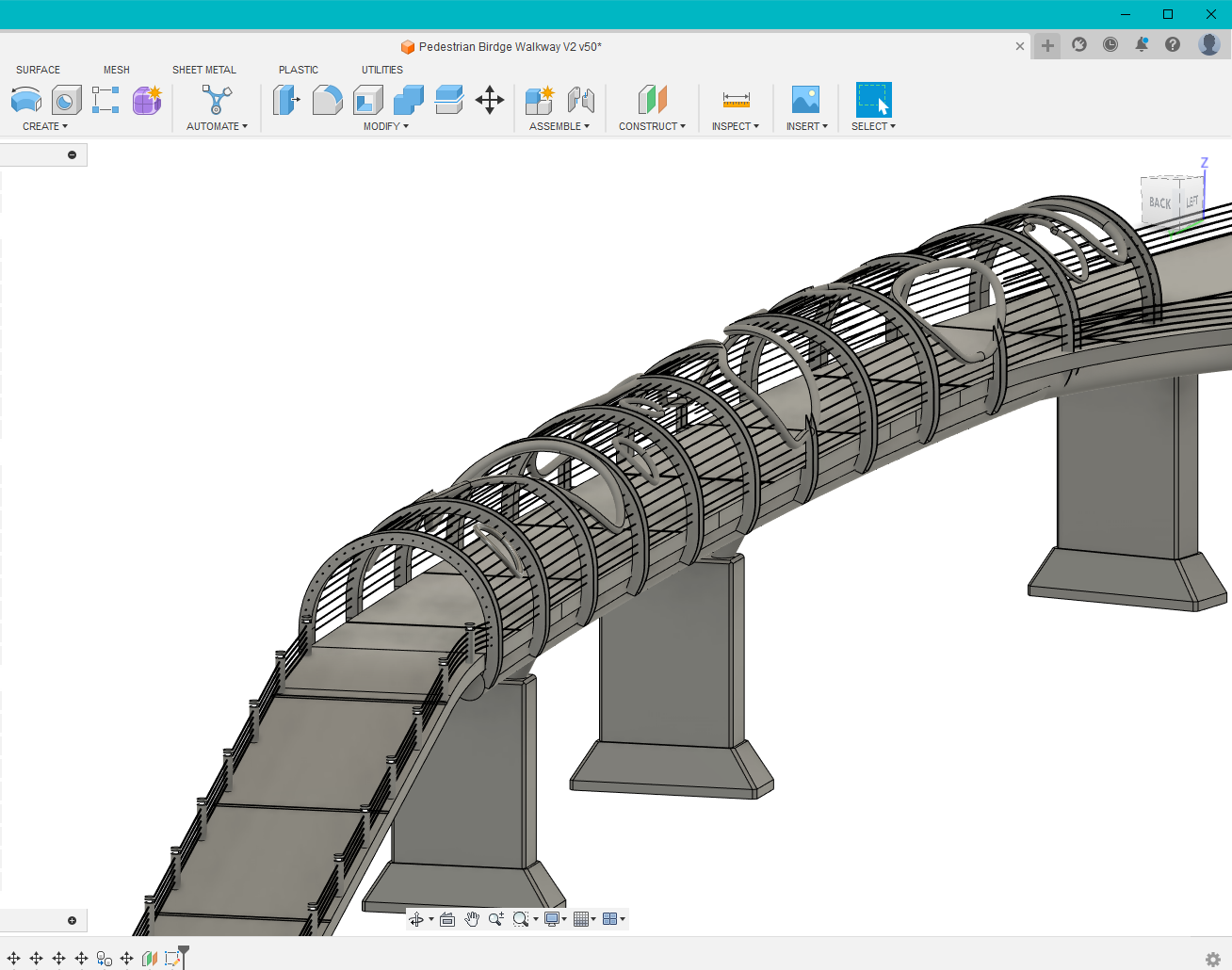This screenshot has width=1232, height=970.
Task: Open the Measure tool under Inspect
Action: pos(736,99)
